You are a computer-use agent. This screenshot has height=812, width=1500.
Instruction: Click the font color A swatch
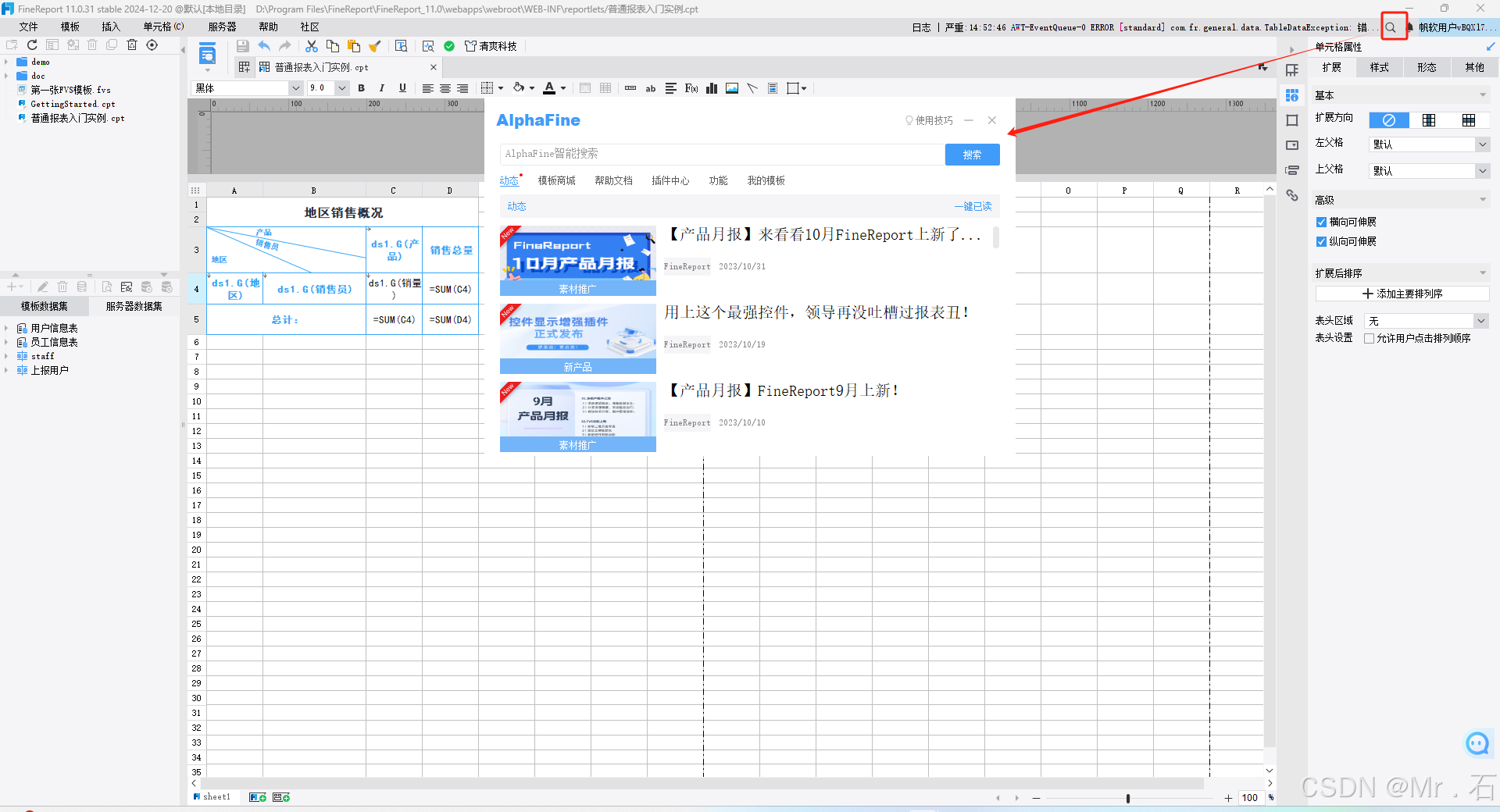click(x=549, y=88)
